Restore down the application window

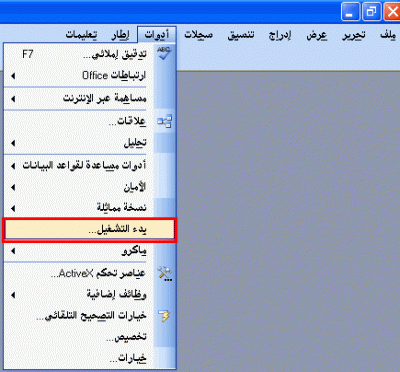(x=371, y=12)
